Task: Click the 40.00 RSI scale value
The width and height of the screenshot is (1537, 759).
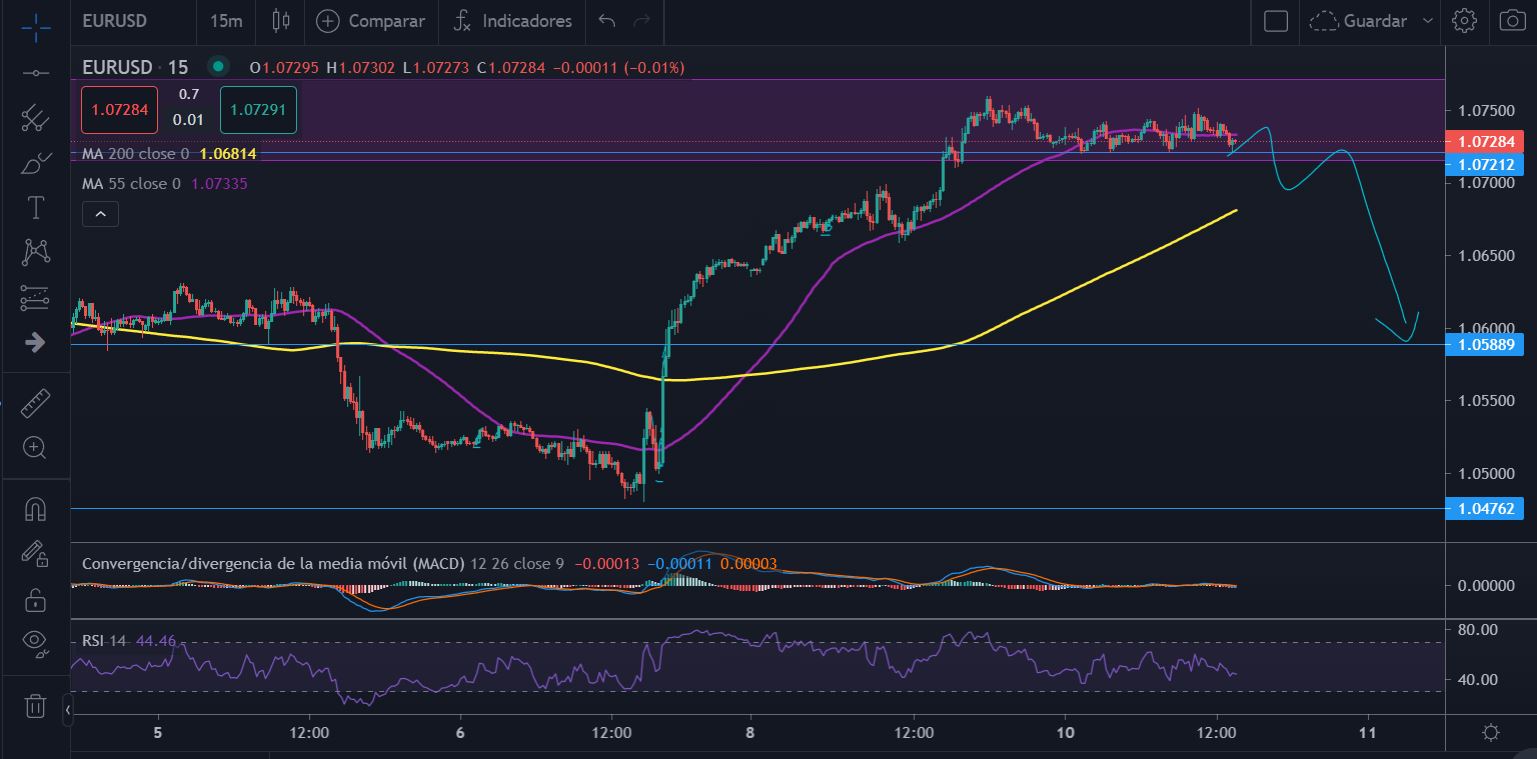Action: [x=1477, y=680]
